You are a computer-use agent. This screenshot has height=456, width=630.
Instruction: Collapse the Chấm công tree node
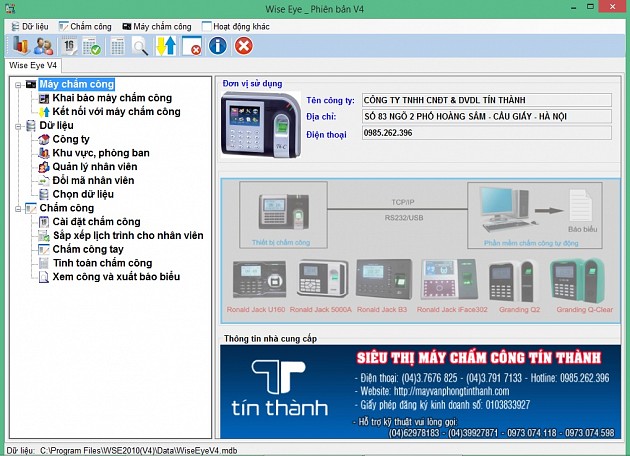coord(18,209)
